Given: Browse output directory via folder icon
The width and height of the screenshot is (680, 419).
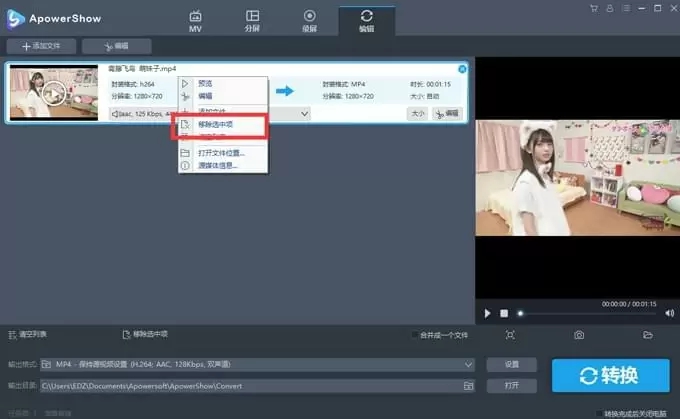Looking at the screenshot, I should click(x=468, y=385).
